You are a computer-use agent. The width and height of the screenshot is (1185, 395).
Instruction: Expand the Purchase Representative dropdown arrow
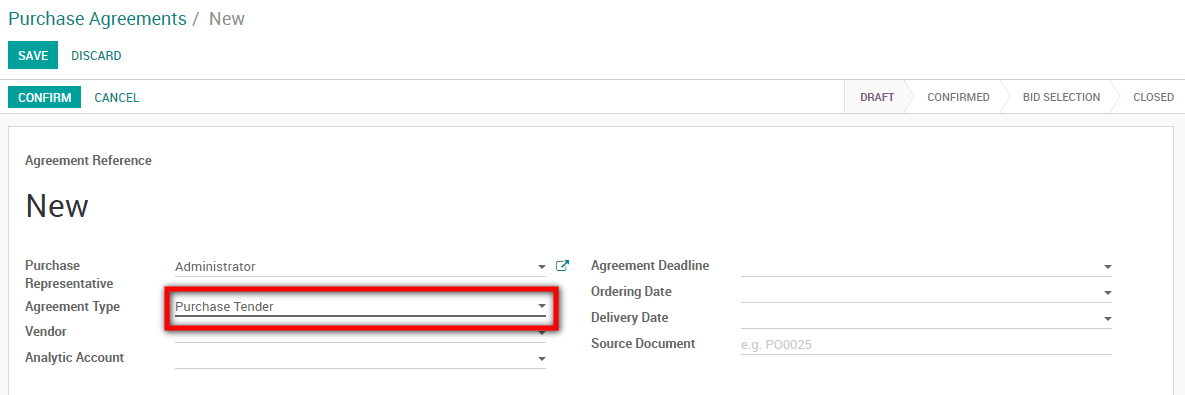click(x=541, y=267)
